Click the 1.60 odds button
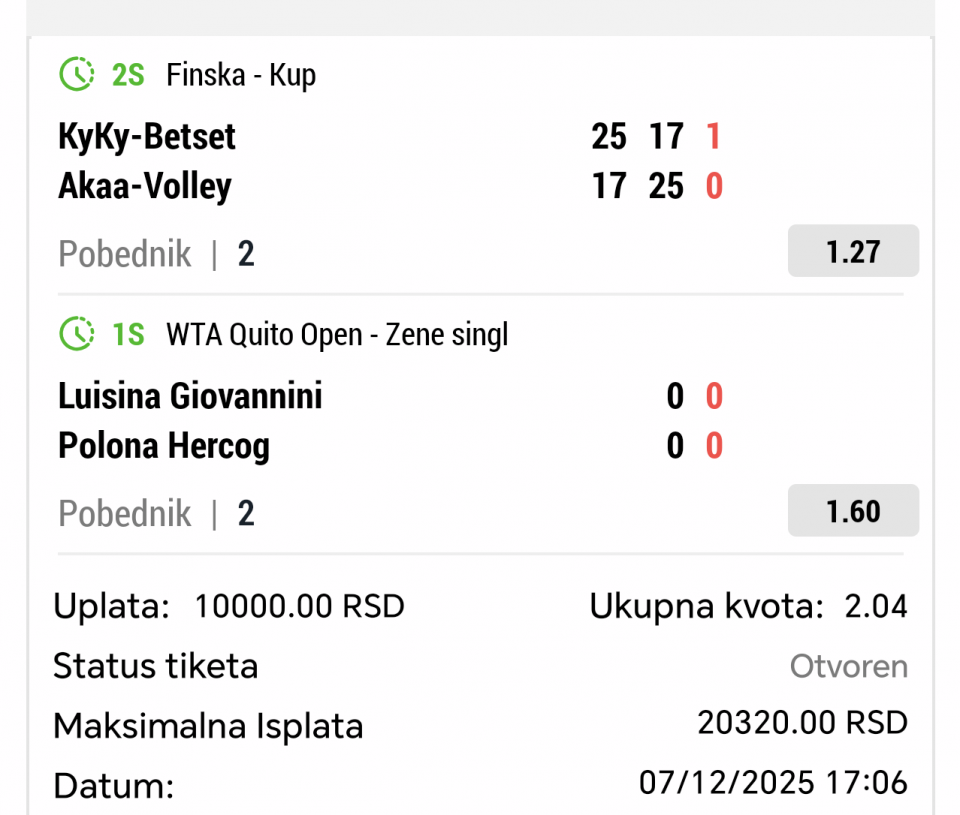 pos(853,511)
